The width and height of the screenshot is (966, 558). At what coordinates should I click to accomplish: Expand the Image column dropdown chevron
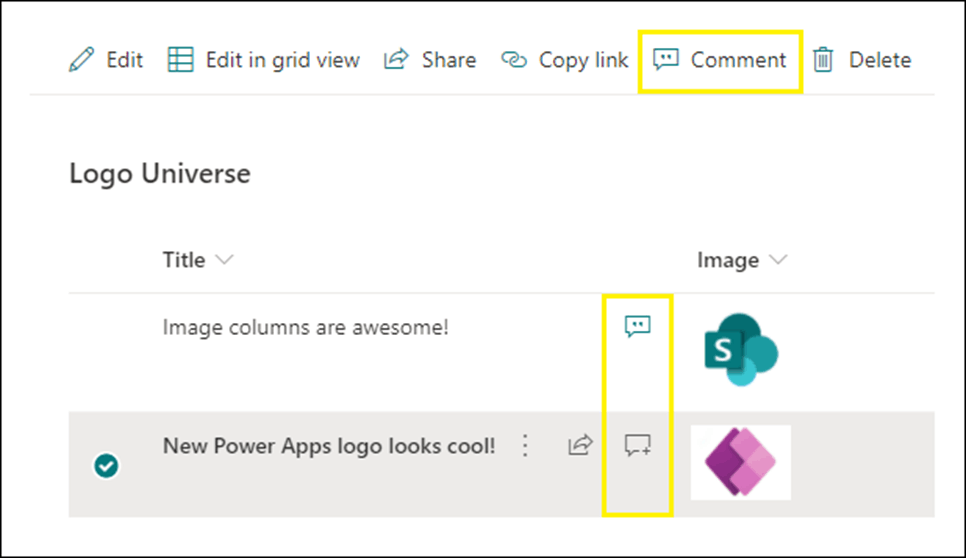coord(779,259)
